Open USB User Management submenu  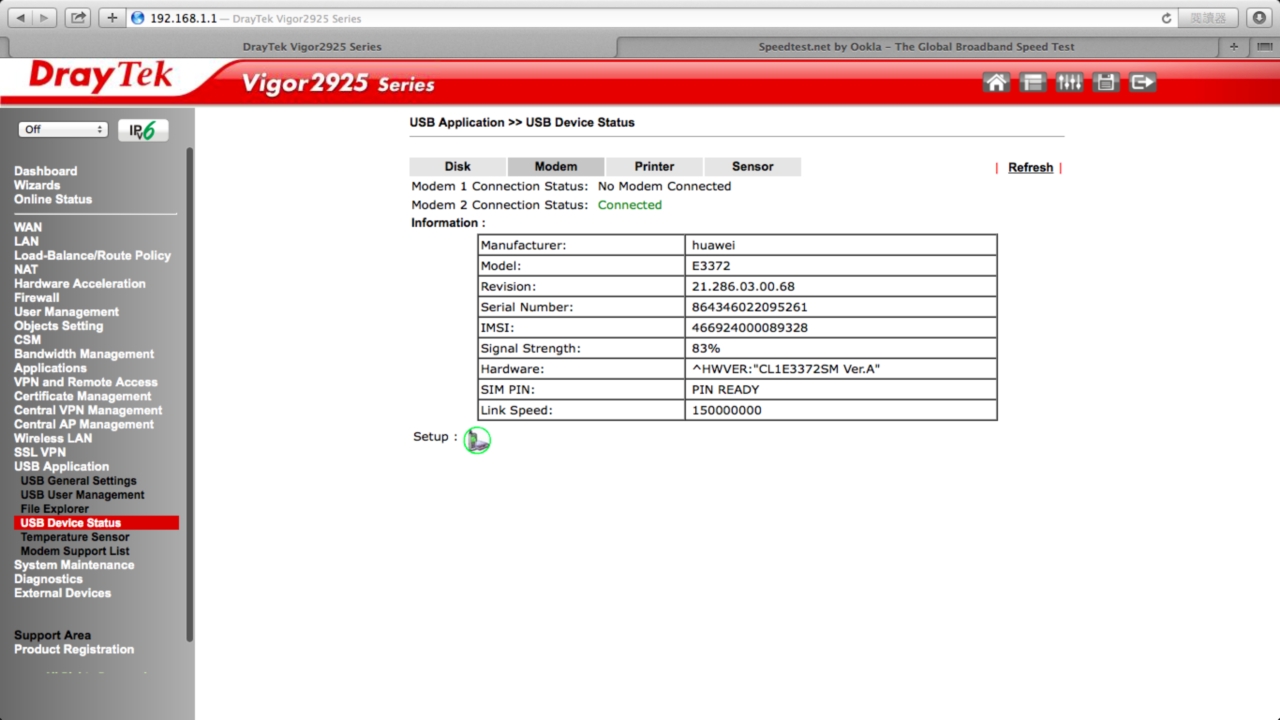[82, 494]
